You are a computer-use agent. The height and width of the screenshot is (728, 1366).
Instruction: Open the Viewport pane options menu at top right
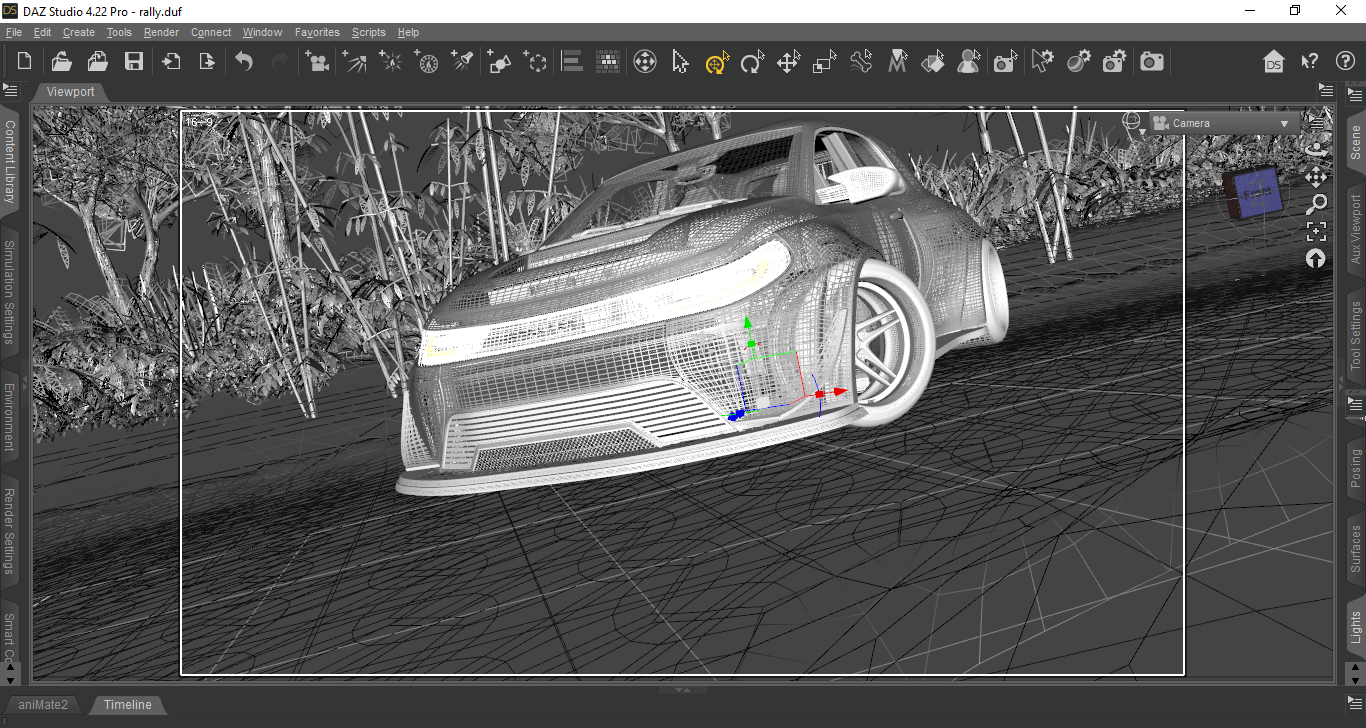pyautogui.click(x=1326, y=91)
